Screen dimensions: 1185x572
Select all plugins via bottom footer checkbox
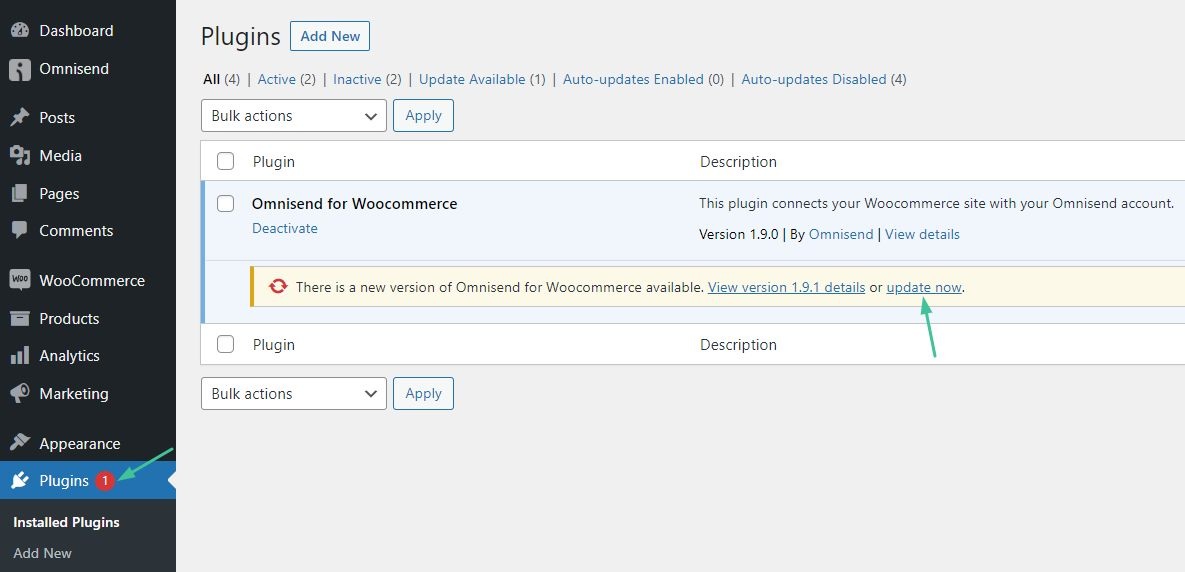pos(225,344)
